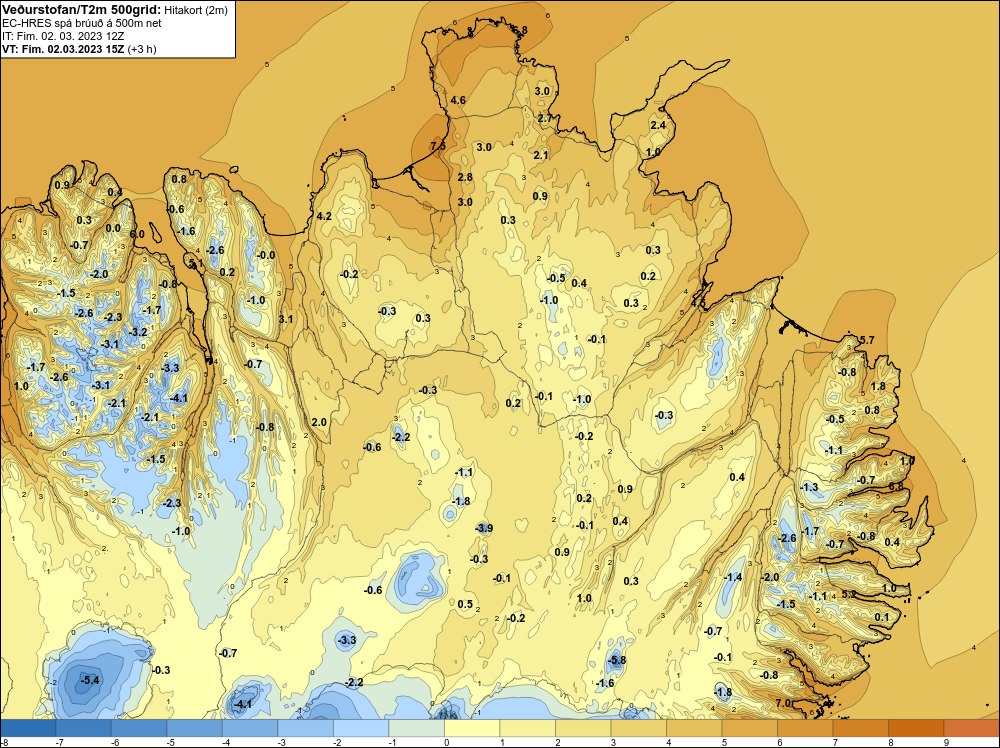The image size is (1000, 748).
Task: Click the '-3.2' temperature value
Action: 138,332
